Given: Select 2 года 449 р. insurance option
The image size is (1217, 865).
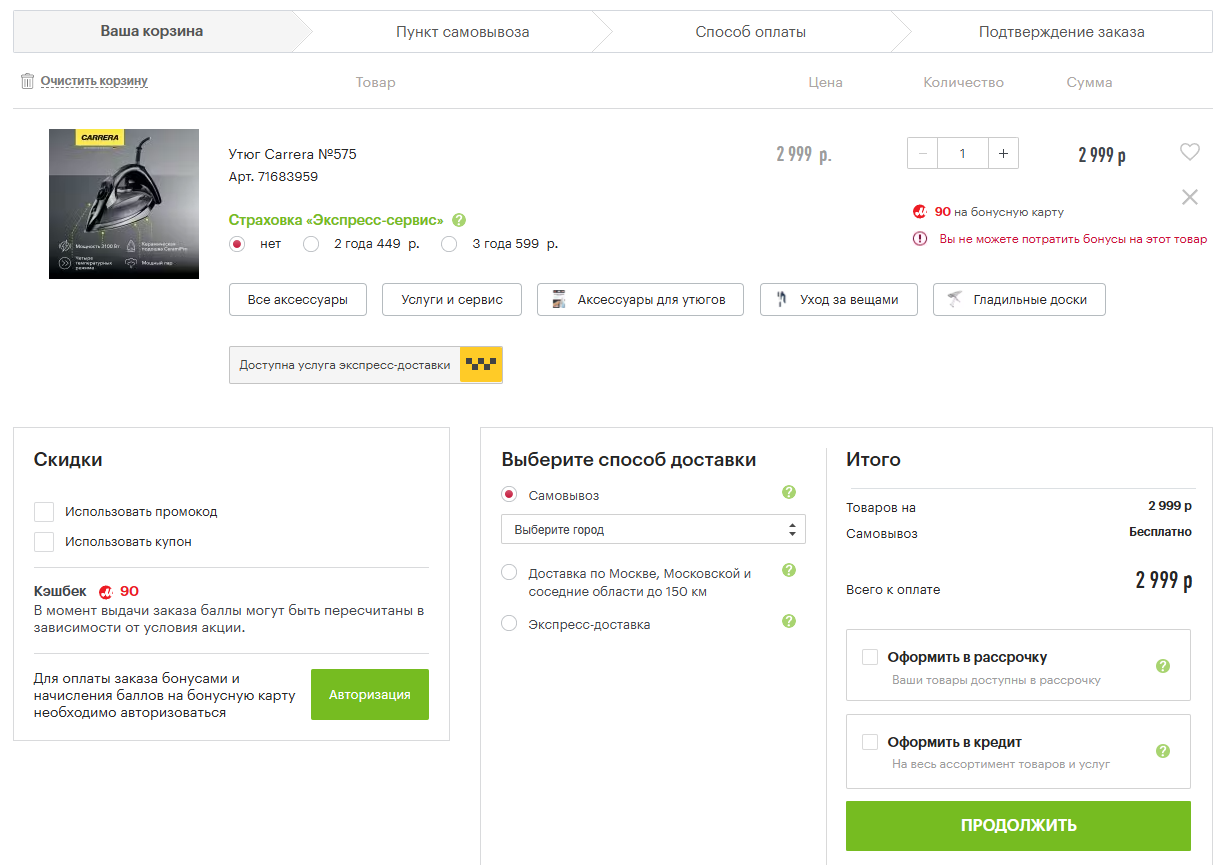Looking at the screenshot, I should pyautogui.click(x=311, y=244).
